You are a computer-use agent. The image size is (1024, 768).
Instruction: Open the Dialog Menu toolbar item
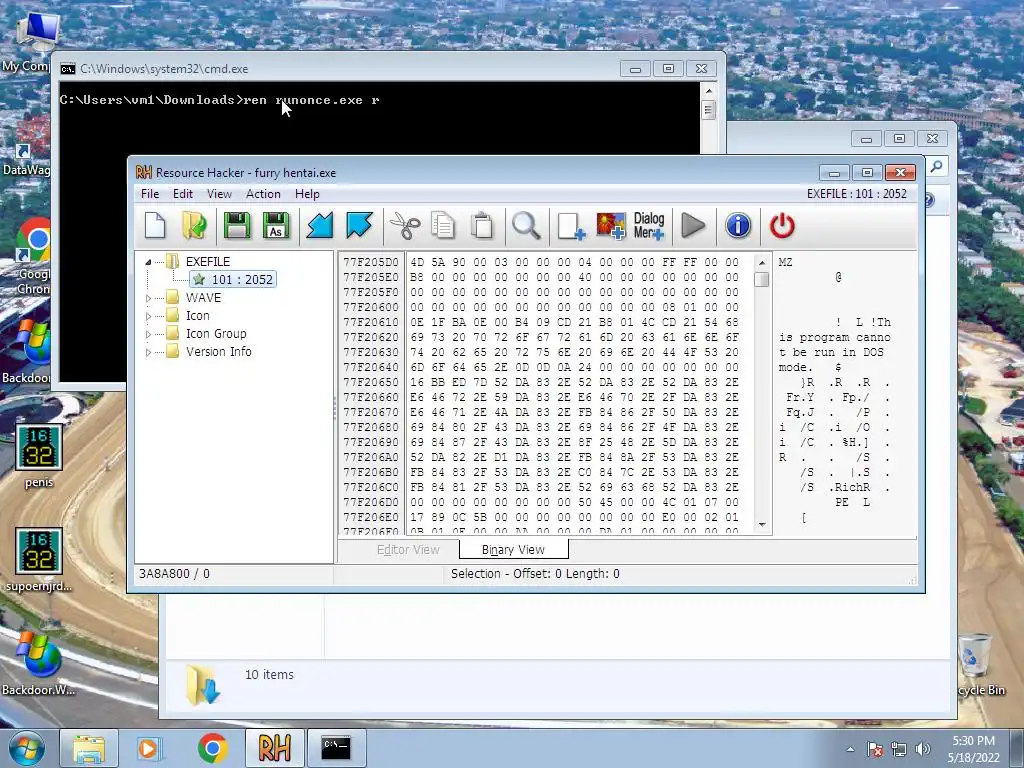(648, 226)
